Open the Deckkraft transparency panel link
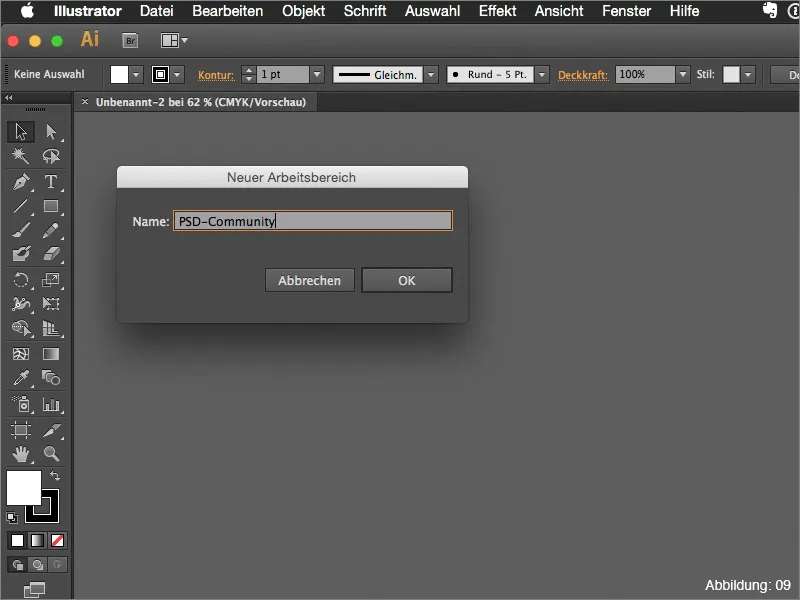 tap(583, 75)
